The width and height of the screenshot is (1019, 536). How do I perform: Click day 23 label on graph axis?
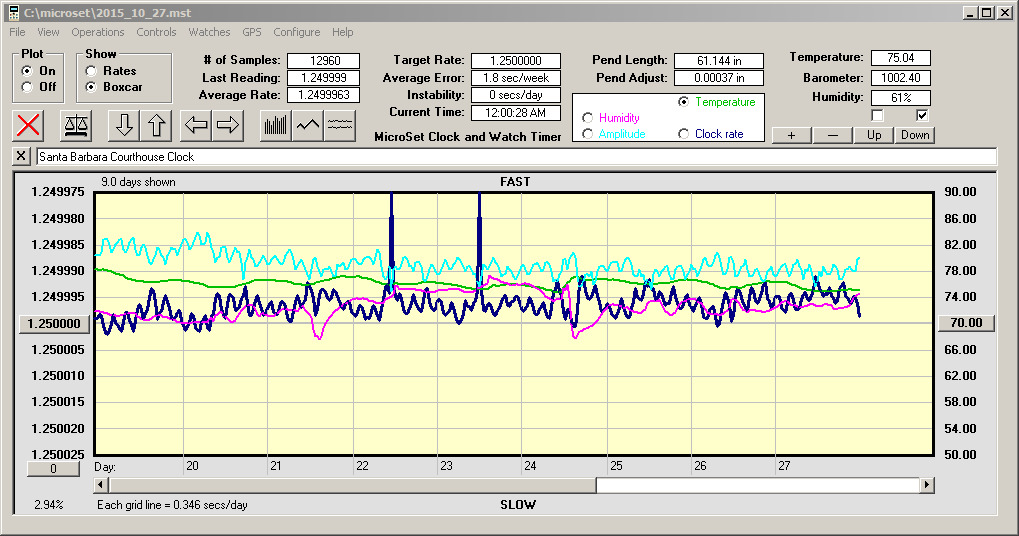click(x=446, y=466)
